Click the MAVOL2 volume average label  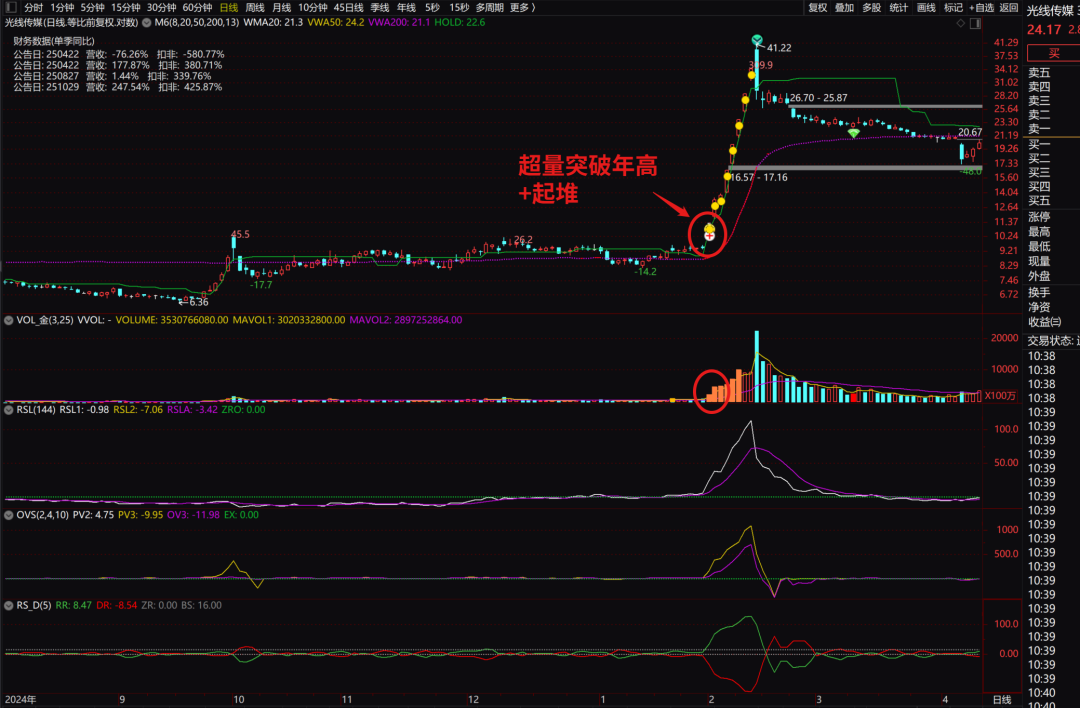pos(406,320)
